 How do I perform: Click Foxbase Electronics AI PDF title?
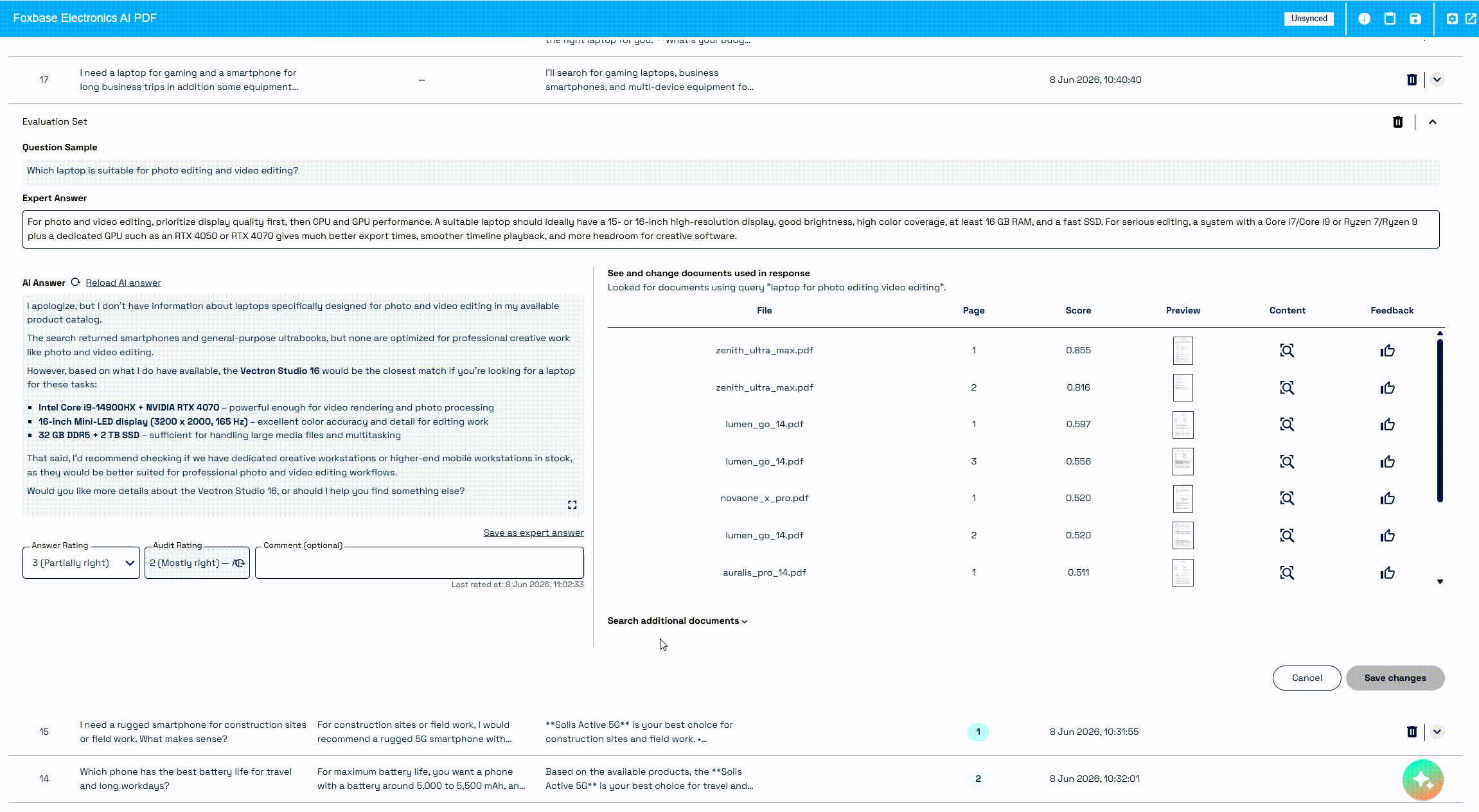(x=85, y=18)
